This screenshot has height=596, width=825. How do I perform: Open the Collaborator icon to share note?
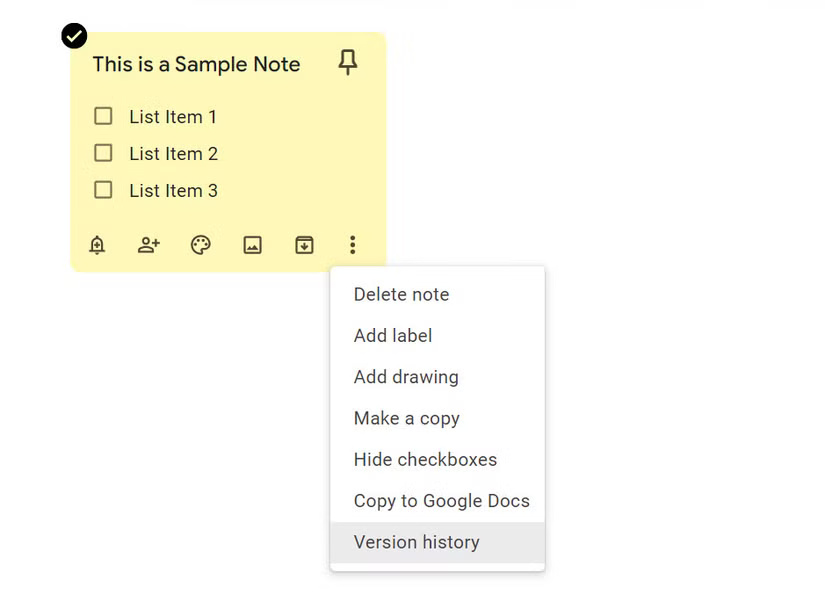tap(148, 244)
